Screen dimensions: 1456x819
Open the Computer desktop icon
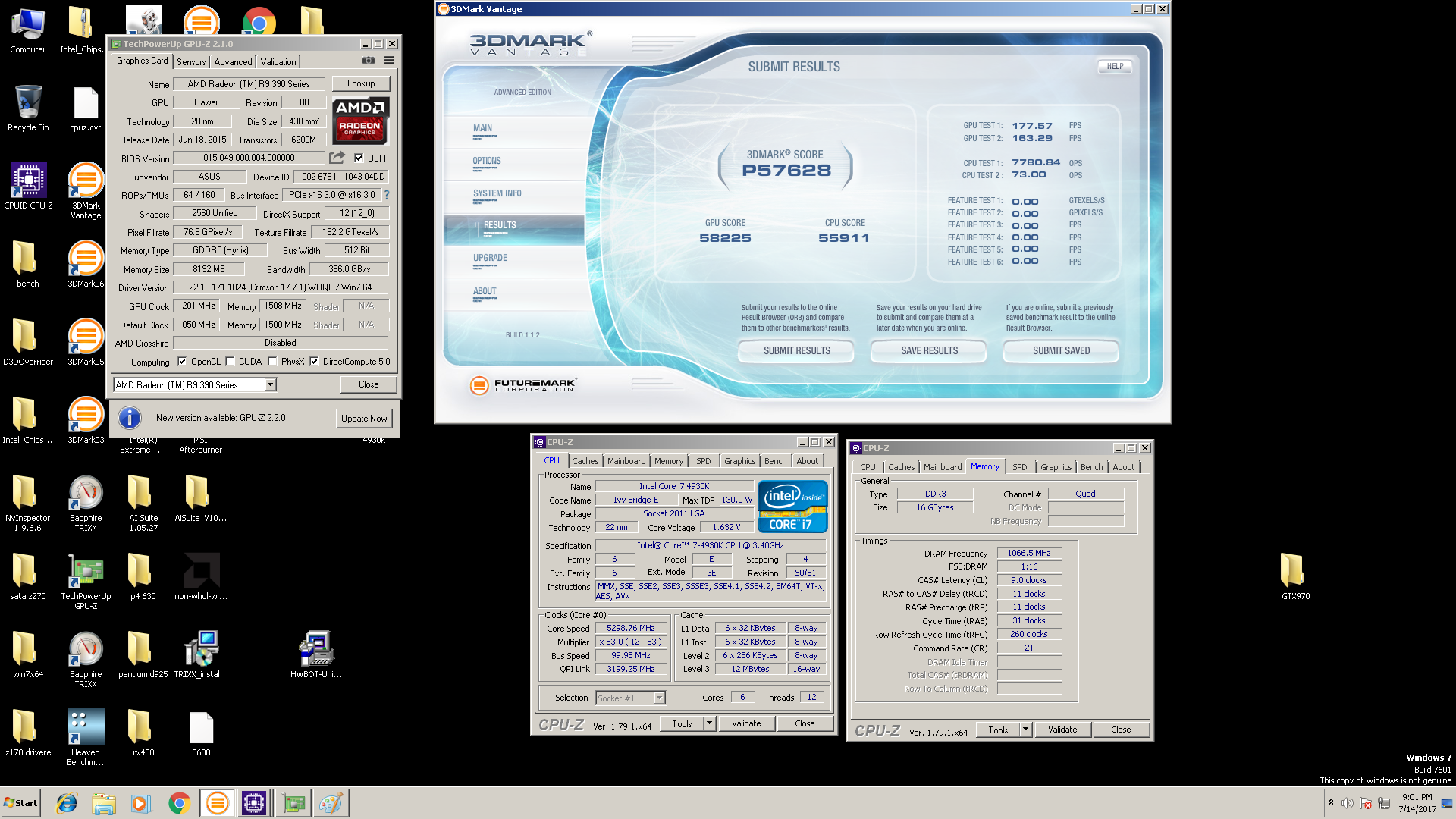tap(28, 30)
